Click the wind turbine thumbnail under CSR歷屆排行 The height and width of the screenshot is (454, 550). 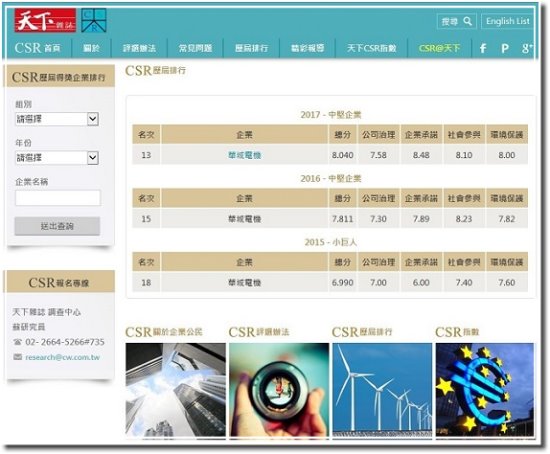(382, 390)
